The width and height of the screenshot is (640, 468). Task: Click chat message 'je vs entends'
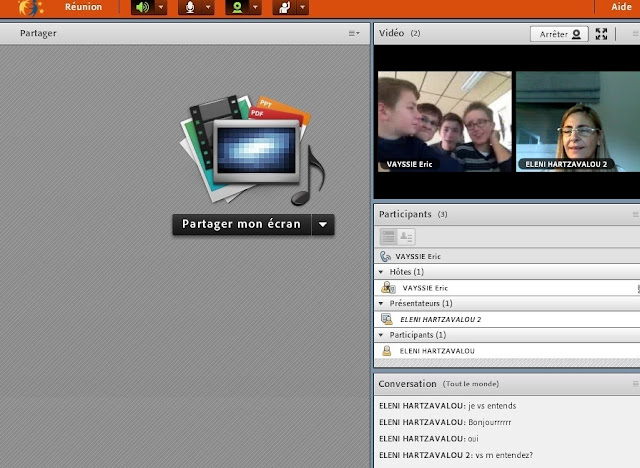coord(492,406)
